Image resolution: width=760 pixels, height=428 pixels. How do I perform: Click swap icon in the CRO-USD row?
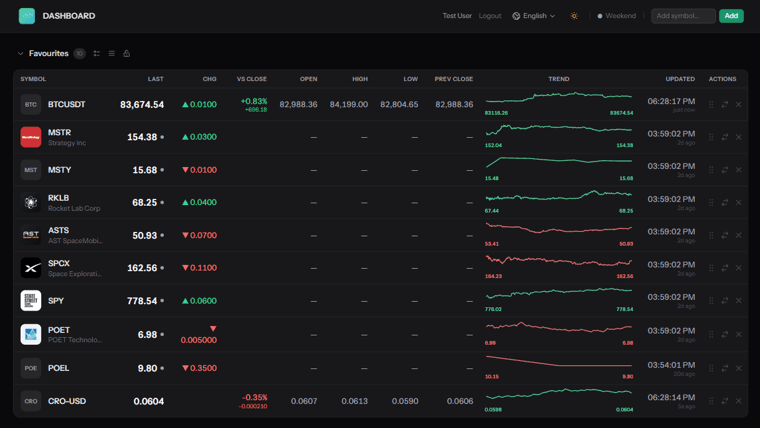click(725, 401)
